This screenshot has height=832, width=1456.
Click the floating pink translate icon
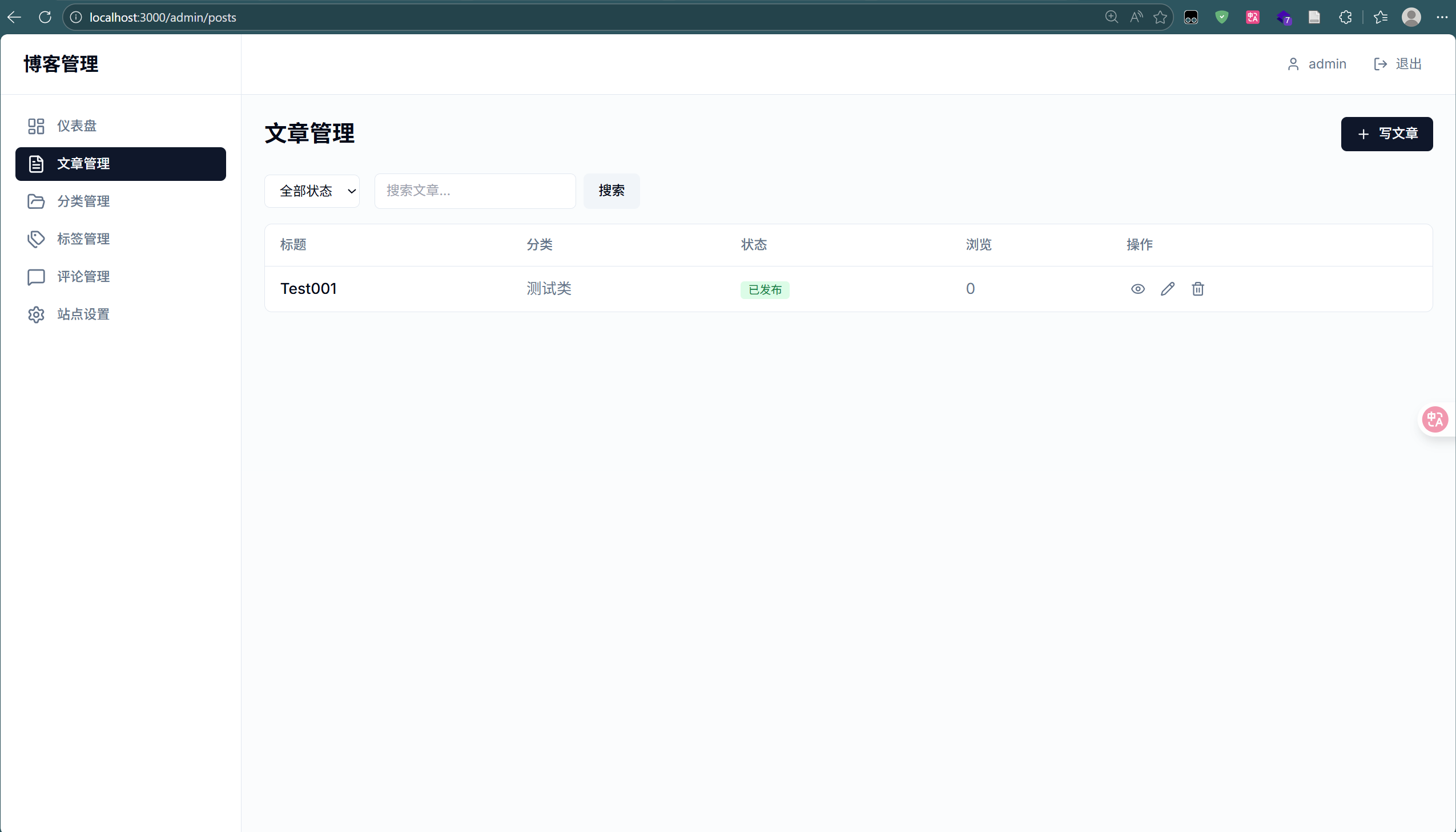pyautogui.click(x=1435, y=420)
